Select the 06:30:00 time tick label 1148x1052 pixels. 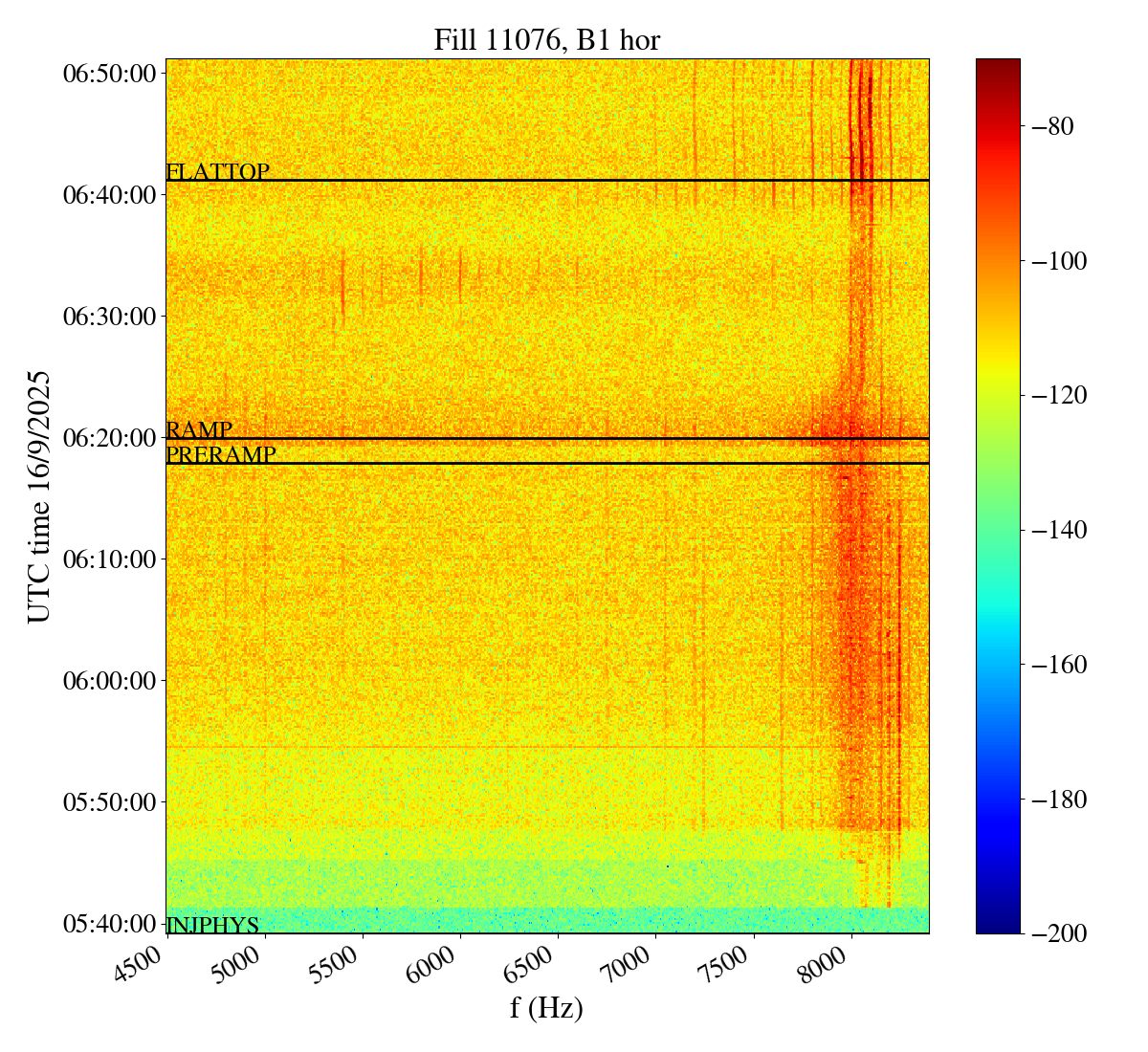pyautogui.click(x=109, y=317)
